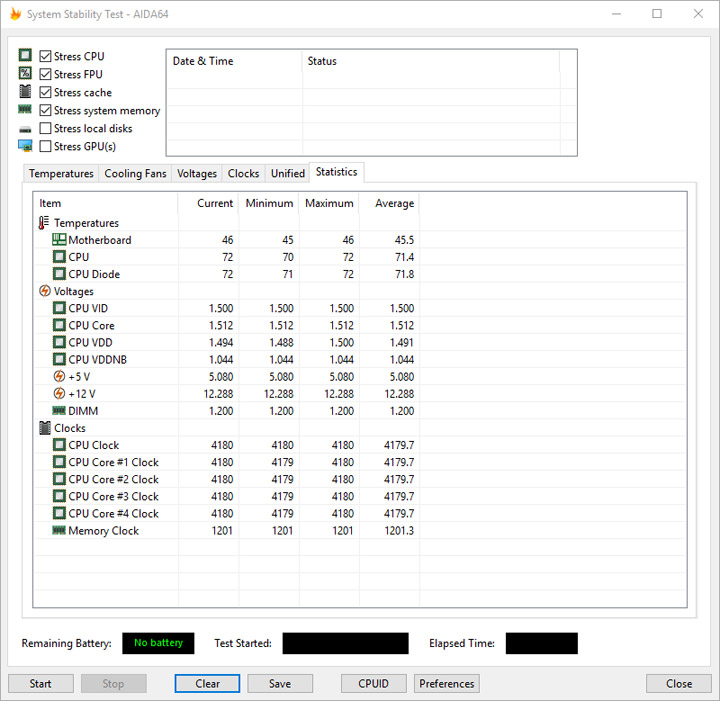The height and width of the screenshot is (701, 720).
Task: Select the CPU Core #4 Clock row label
Action: click(113, 513)
